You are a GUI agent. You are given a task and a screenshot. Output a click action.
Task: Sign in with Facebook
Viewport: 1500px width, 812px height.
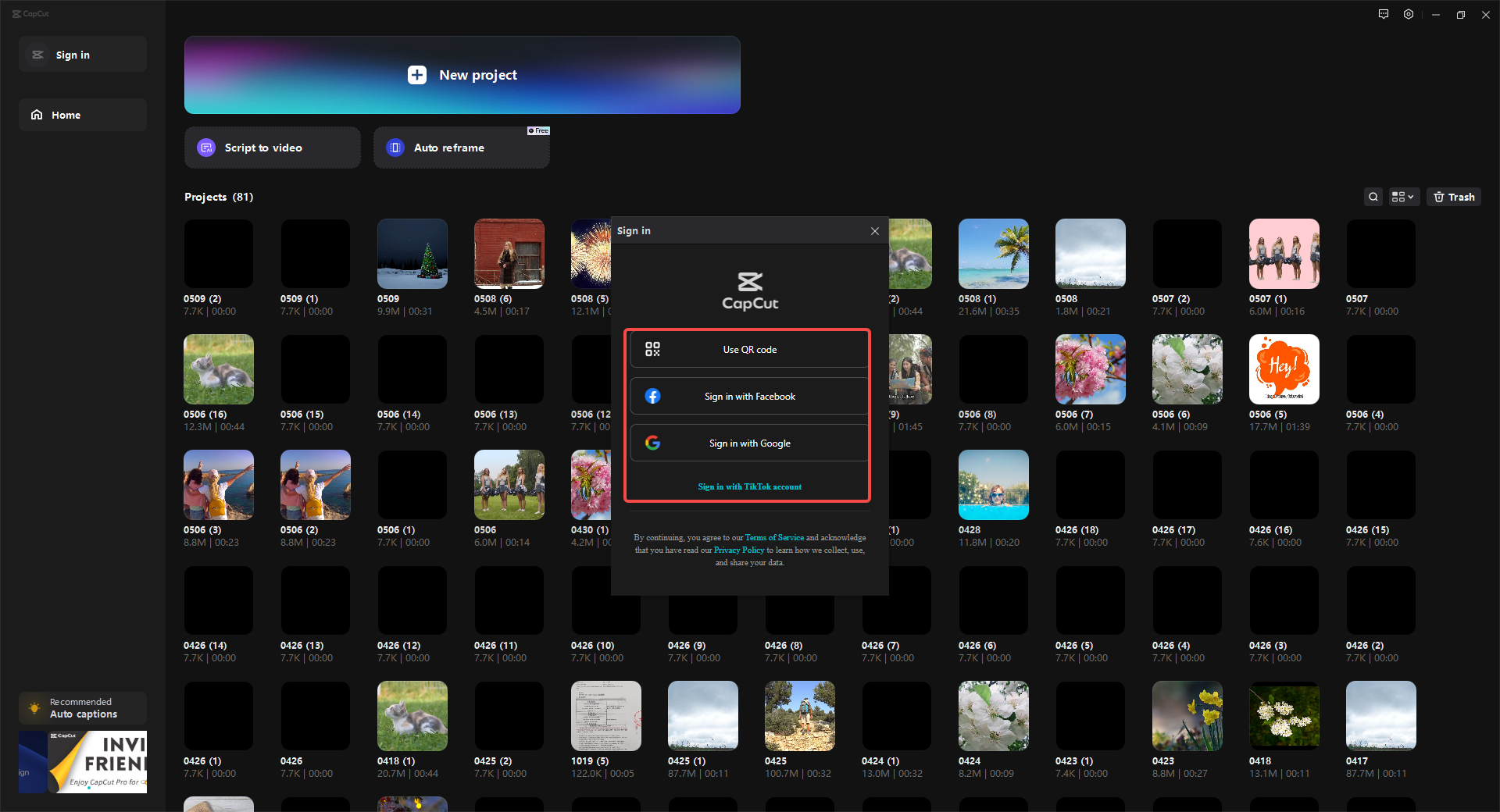[749, 397]
